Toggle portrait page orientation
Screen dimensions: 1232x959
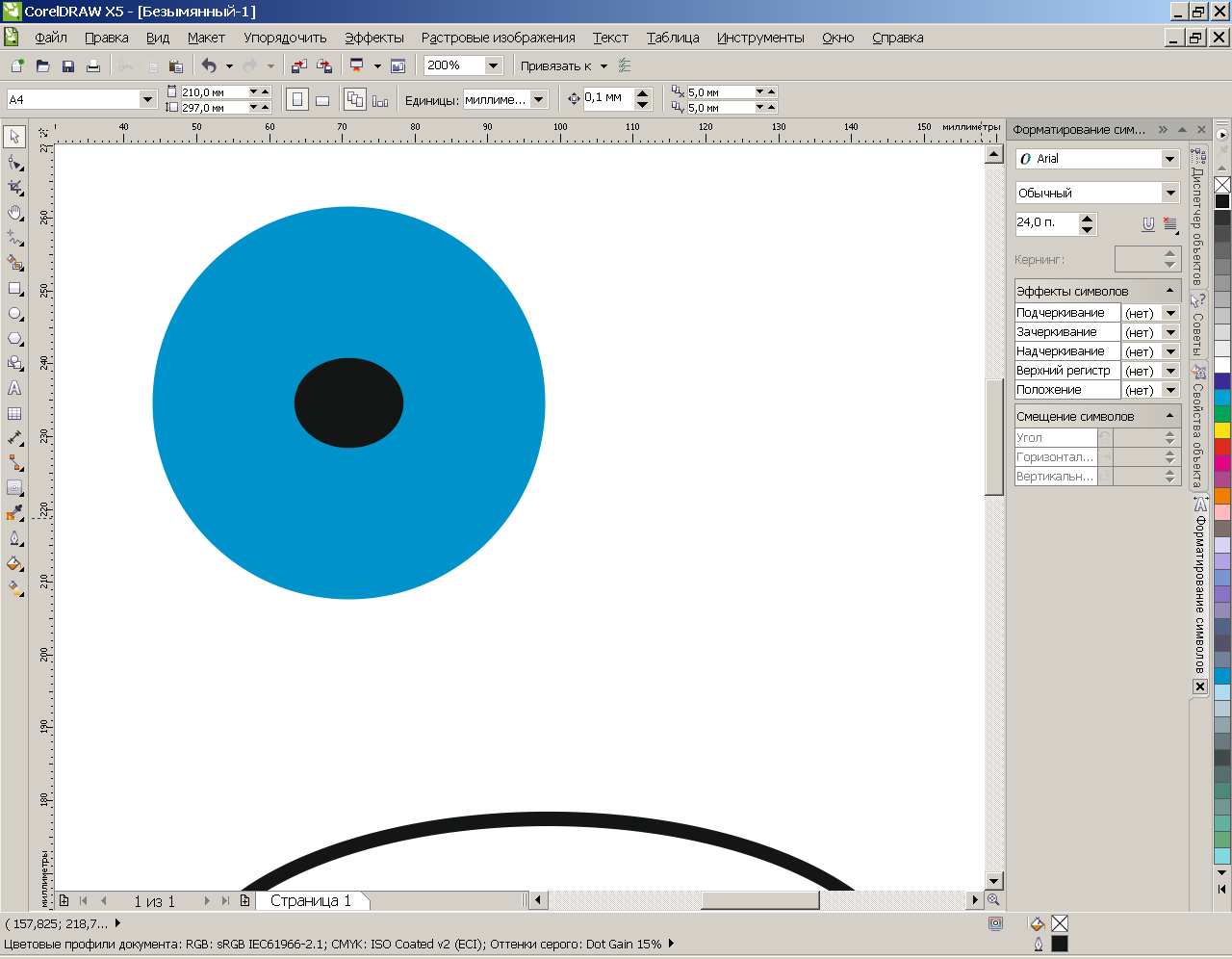pyautogui.click(x=297, y=100)
